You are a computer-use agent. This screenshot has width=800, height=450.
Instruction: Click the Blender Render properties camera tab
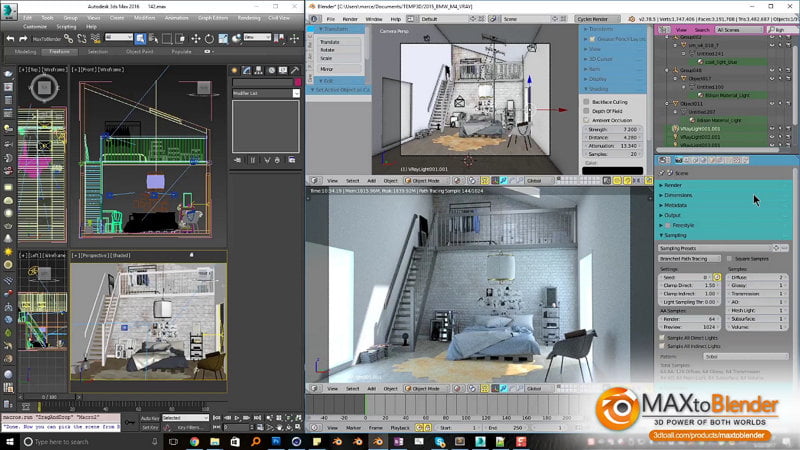click(679, 160)
